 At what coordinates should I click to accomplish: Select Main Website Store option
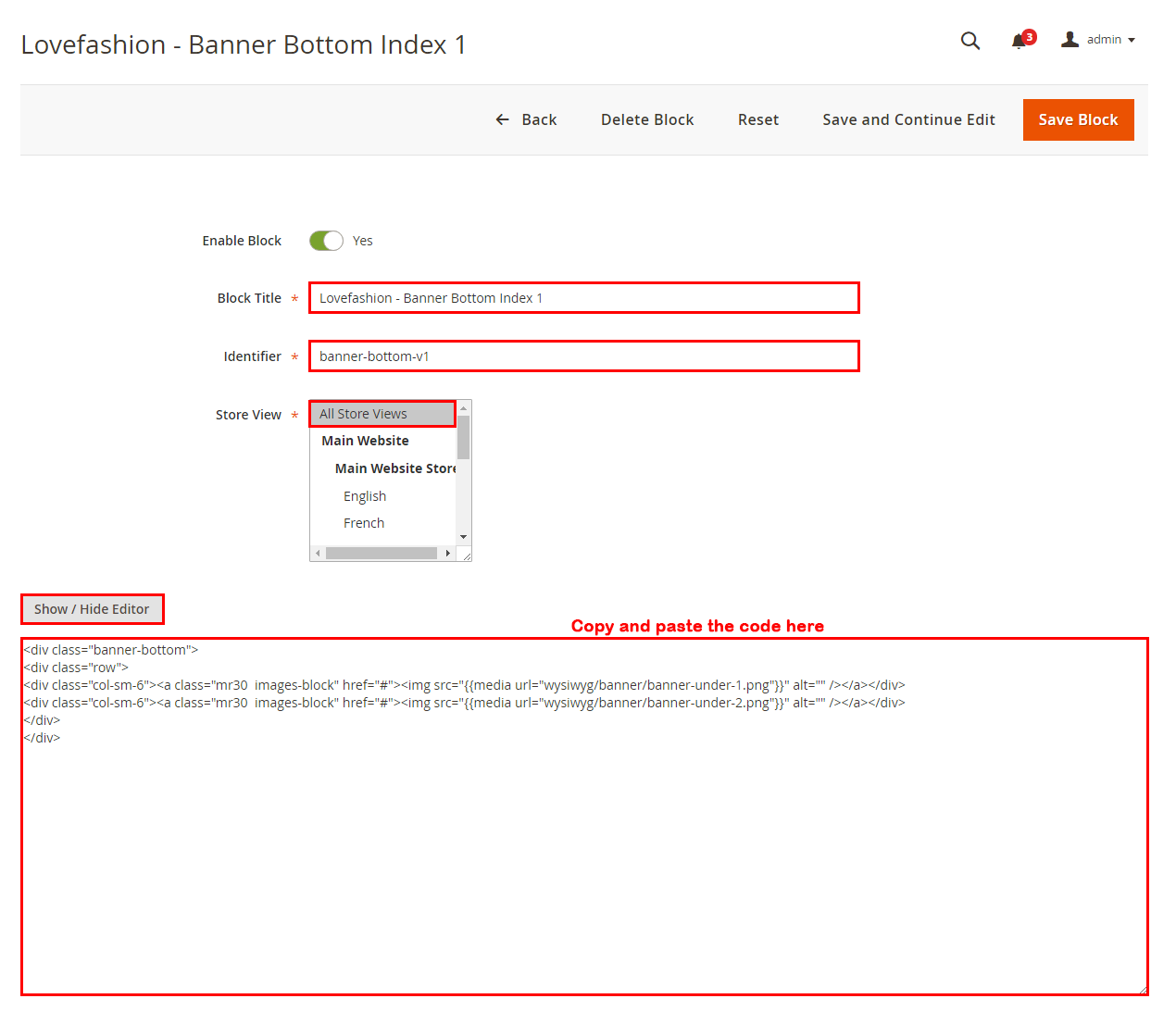pyautogui.click(x=395, y=468)
